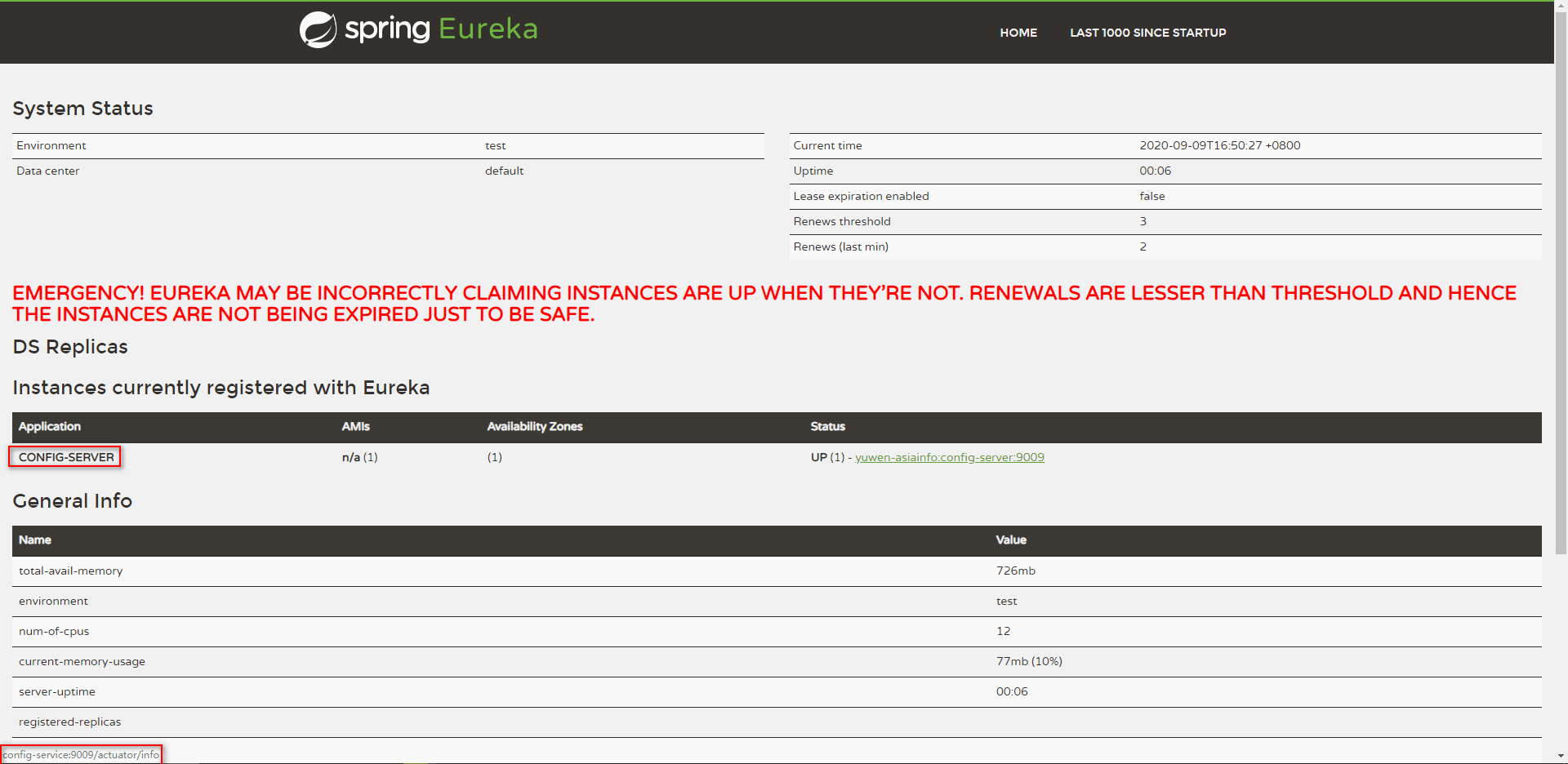Click the 'Value' column header in General Info

(1011, 540)
